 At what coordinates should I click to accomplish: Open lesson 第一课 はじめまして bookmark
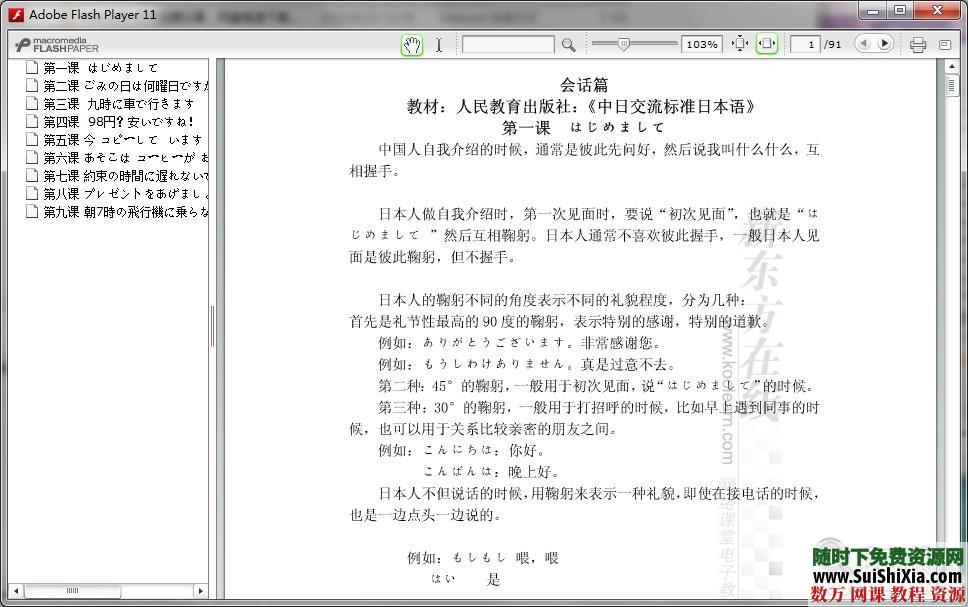point(100,67)
